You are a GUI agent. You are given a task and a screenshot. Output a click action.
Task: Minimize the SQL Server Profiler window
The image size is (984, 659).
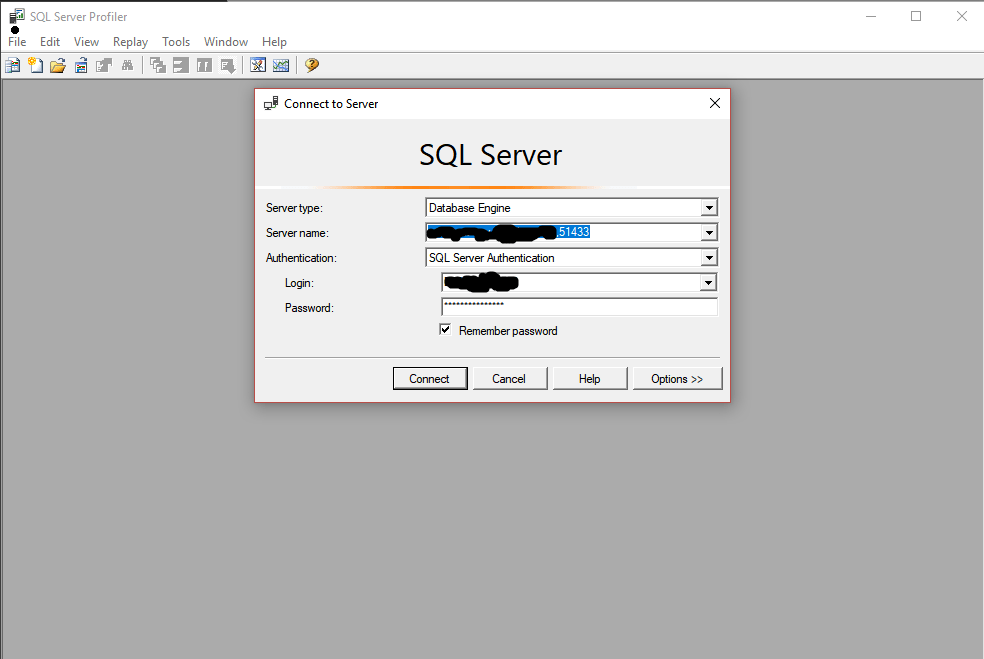click(871, 16)
